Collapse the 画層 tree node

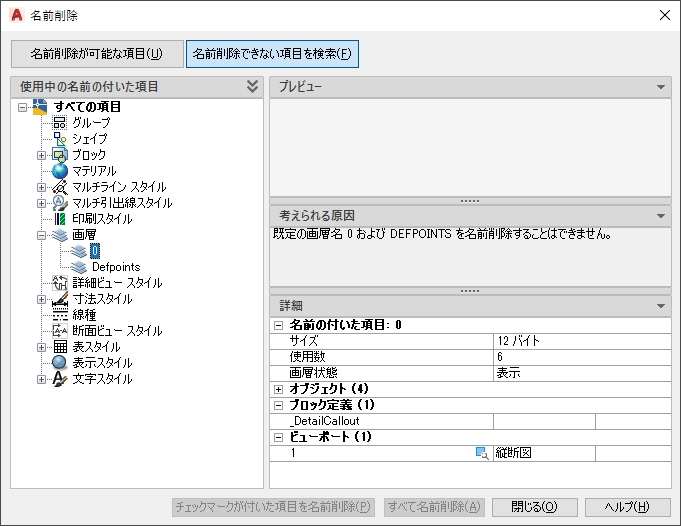pos(41,235)
